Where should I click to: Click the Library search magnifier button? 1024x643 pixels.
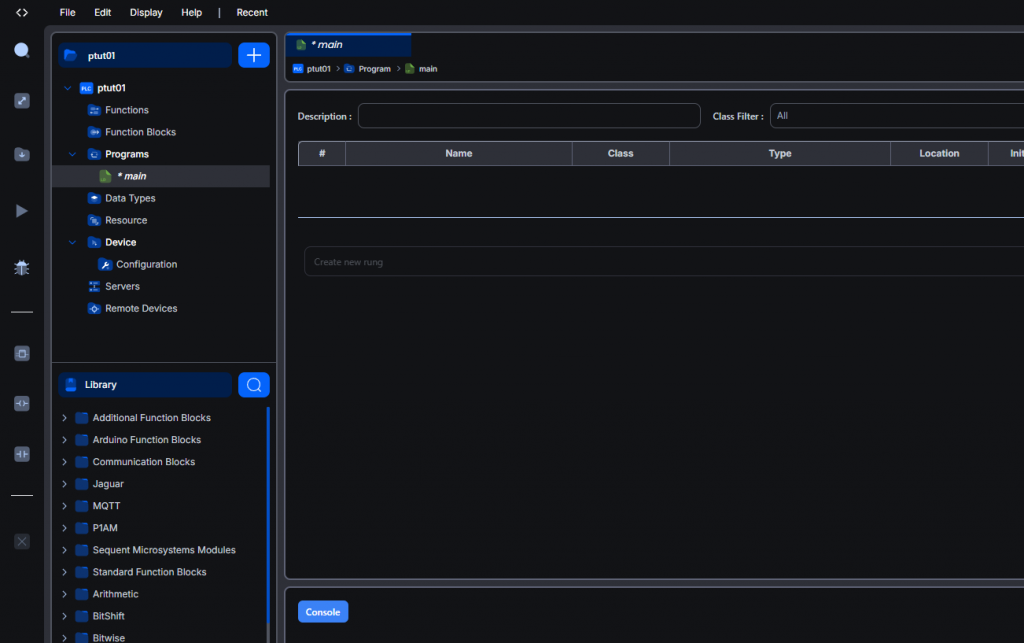coord(253,385)
